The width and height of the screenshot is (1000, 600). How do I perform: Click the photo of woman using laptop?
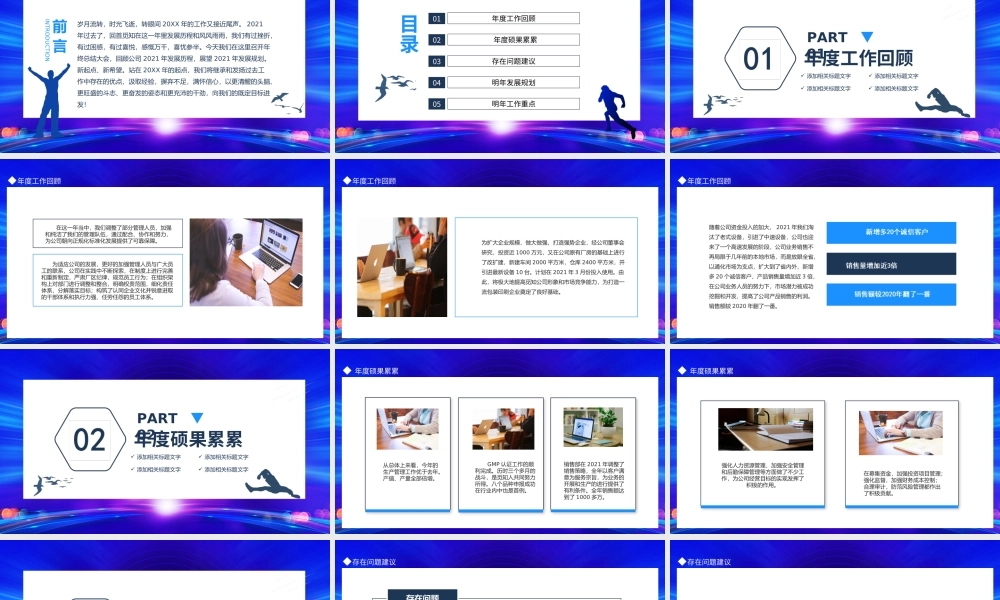[246, 262]
